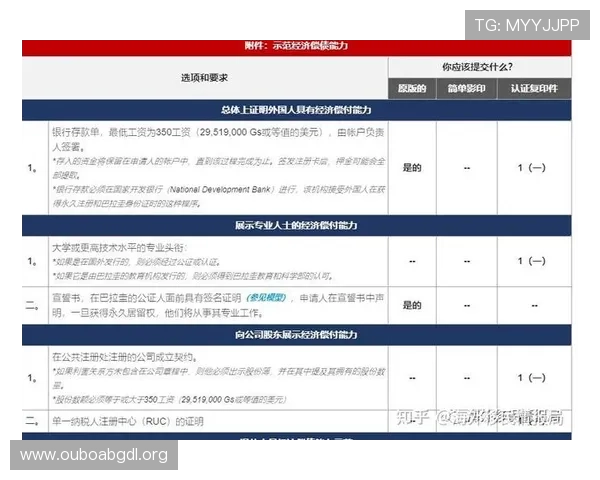The width and height of the screenshot is (600, 480).
Task: Click the note starting 存入的资金将保留
Action: tap(219, 168)
